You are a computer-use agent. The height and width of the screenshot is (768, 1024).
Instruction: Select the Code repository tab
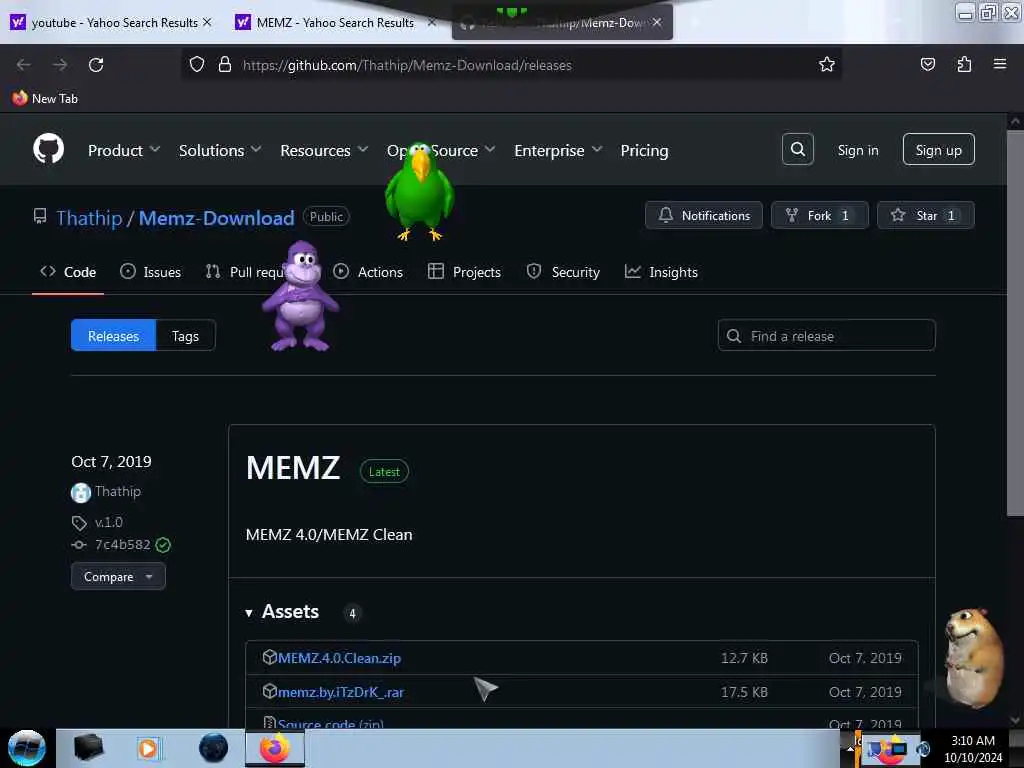tap(68, 272)
